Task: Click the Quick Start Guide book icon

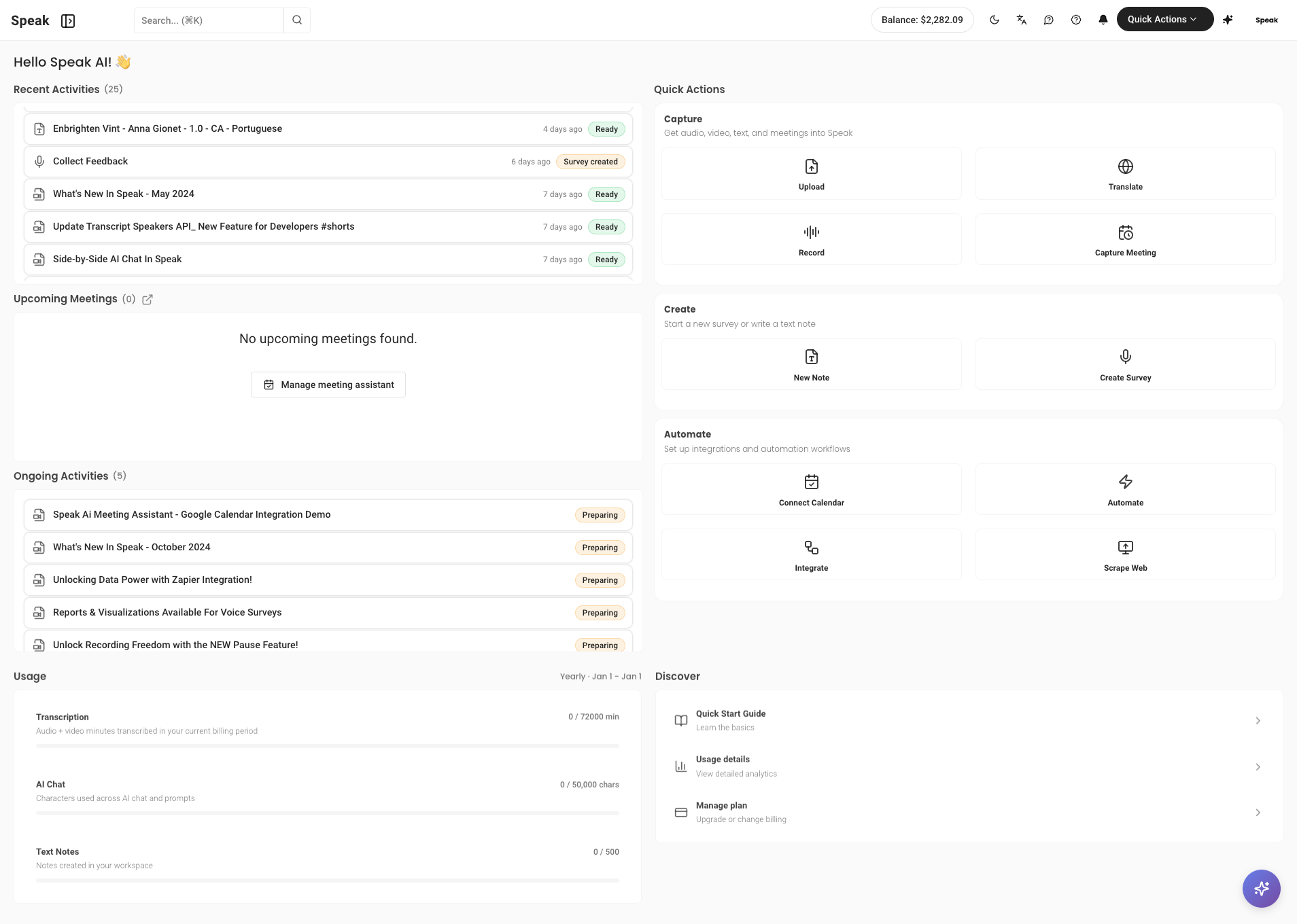Action: [681, 721]
